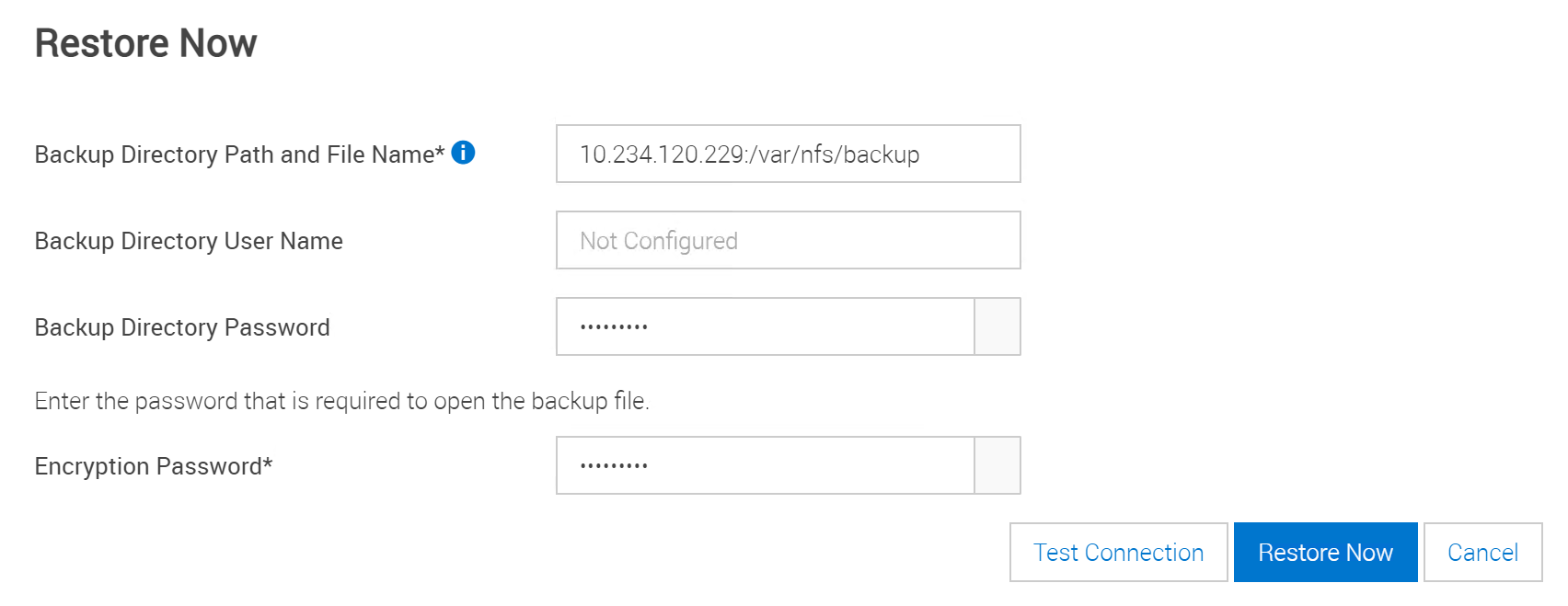Click the masked dots in Backup Directory Password
The height and width of the screenshot is (606, 1568).
tap(614, 327)
